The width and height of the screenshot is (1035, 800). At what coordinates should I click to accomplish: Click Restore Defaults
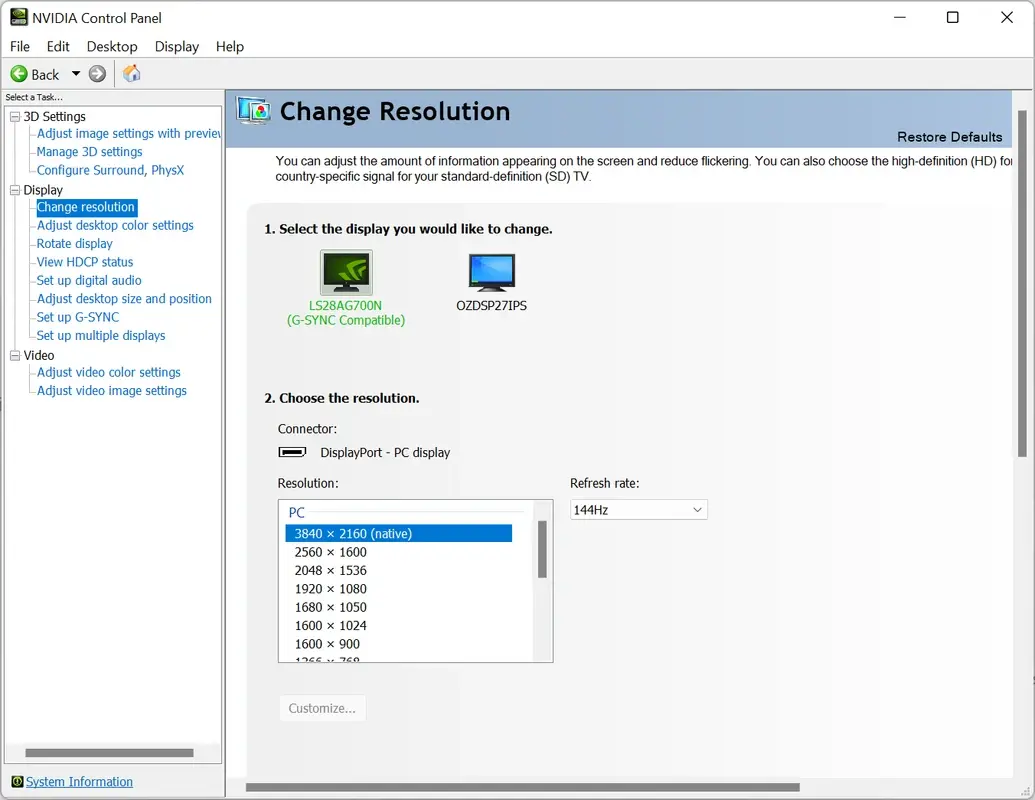(949, 136)
